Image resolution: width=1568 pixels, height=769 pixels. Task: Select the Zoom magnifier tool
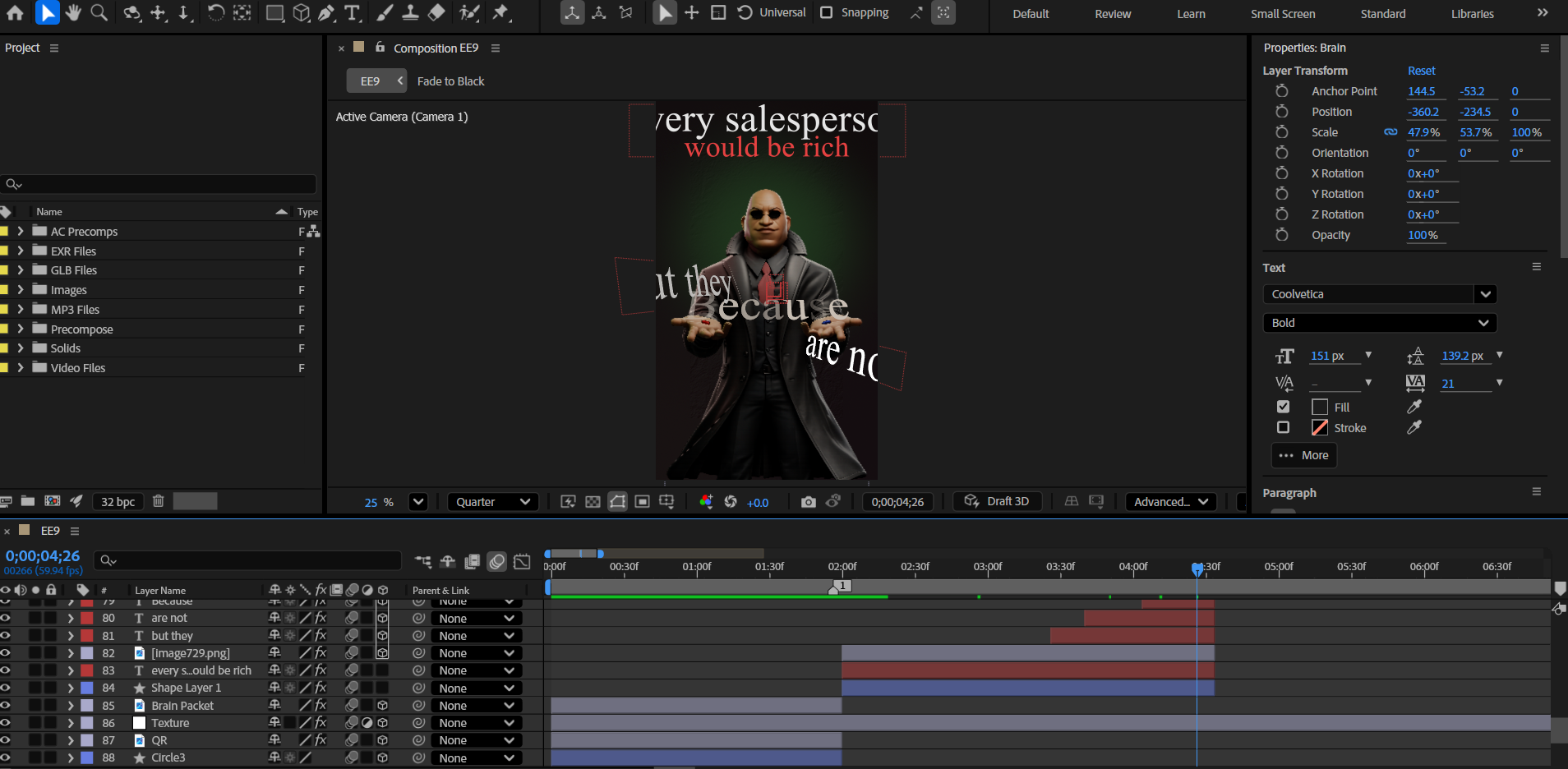[x=99, y=12]
